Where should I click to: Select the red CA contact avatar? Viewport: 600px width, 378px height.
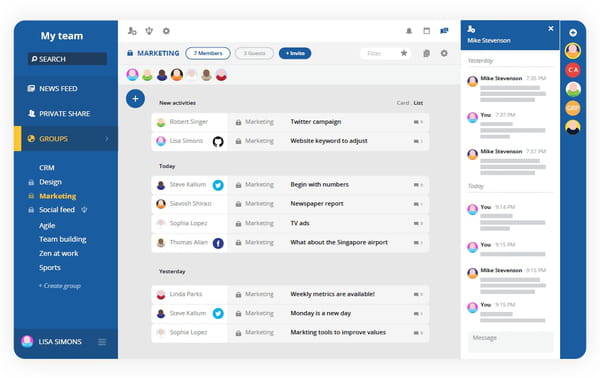(x=573, y=70)
